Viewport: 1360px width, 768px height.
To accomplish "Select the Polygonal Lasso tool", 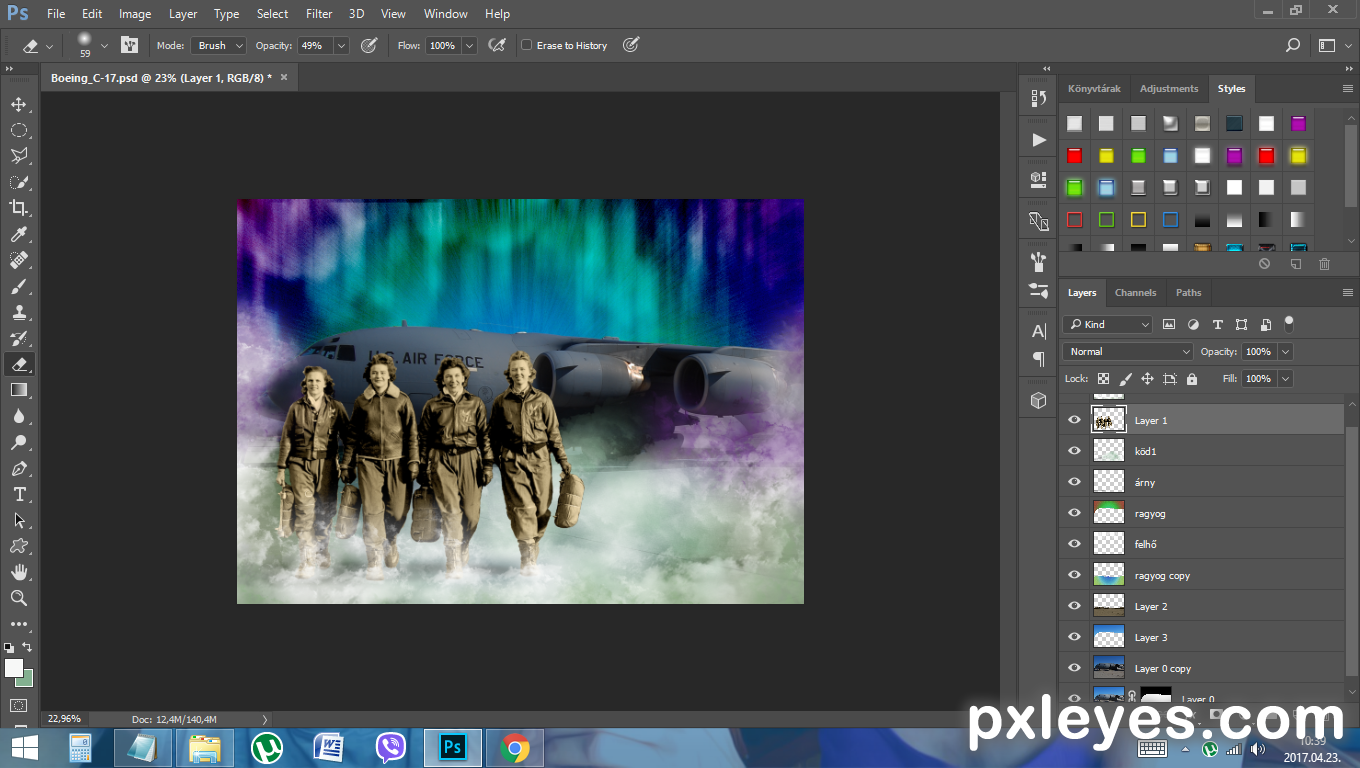I will click(x=19, y=156).
